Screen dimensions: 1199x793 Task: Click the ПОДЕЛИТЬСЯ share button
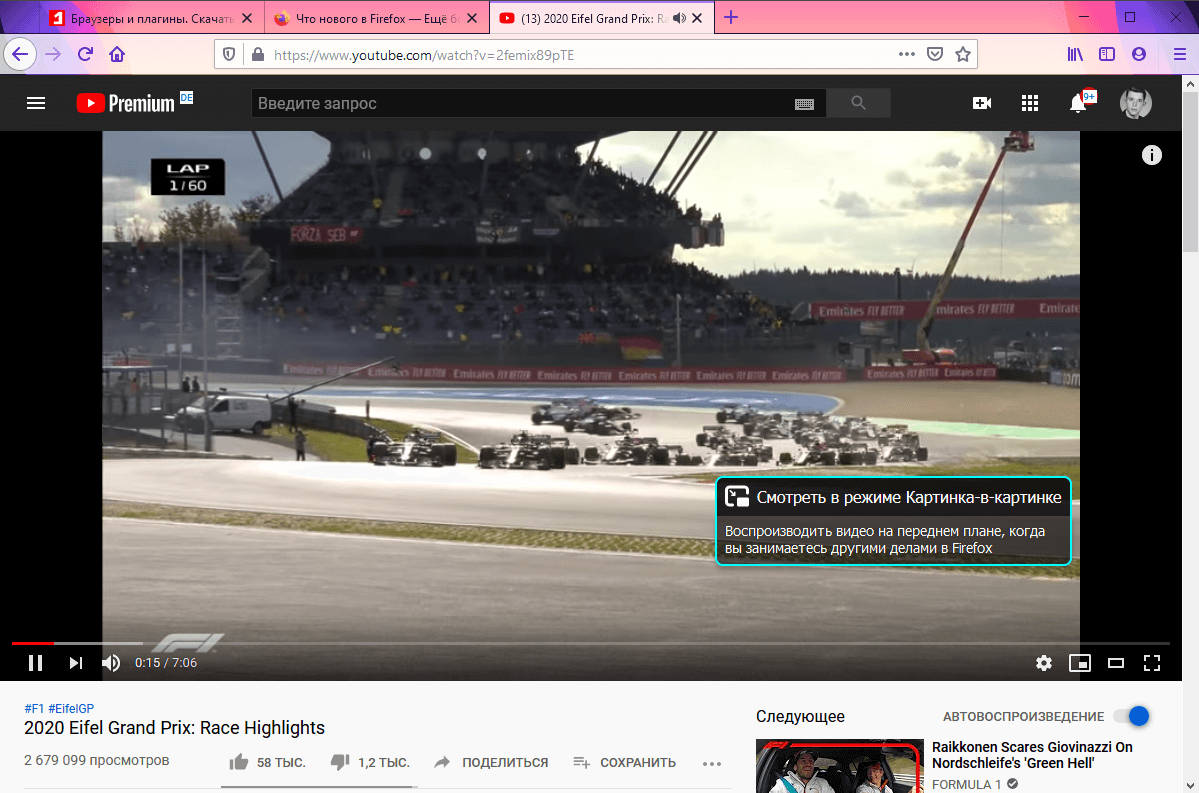coord(491,762)
